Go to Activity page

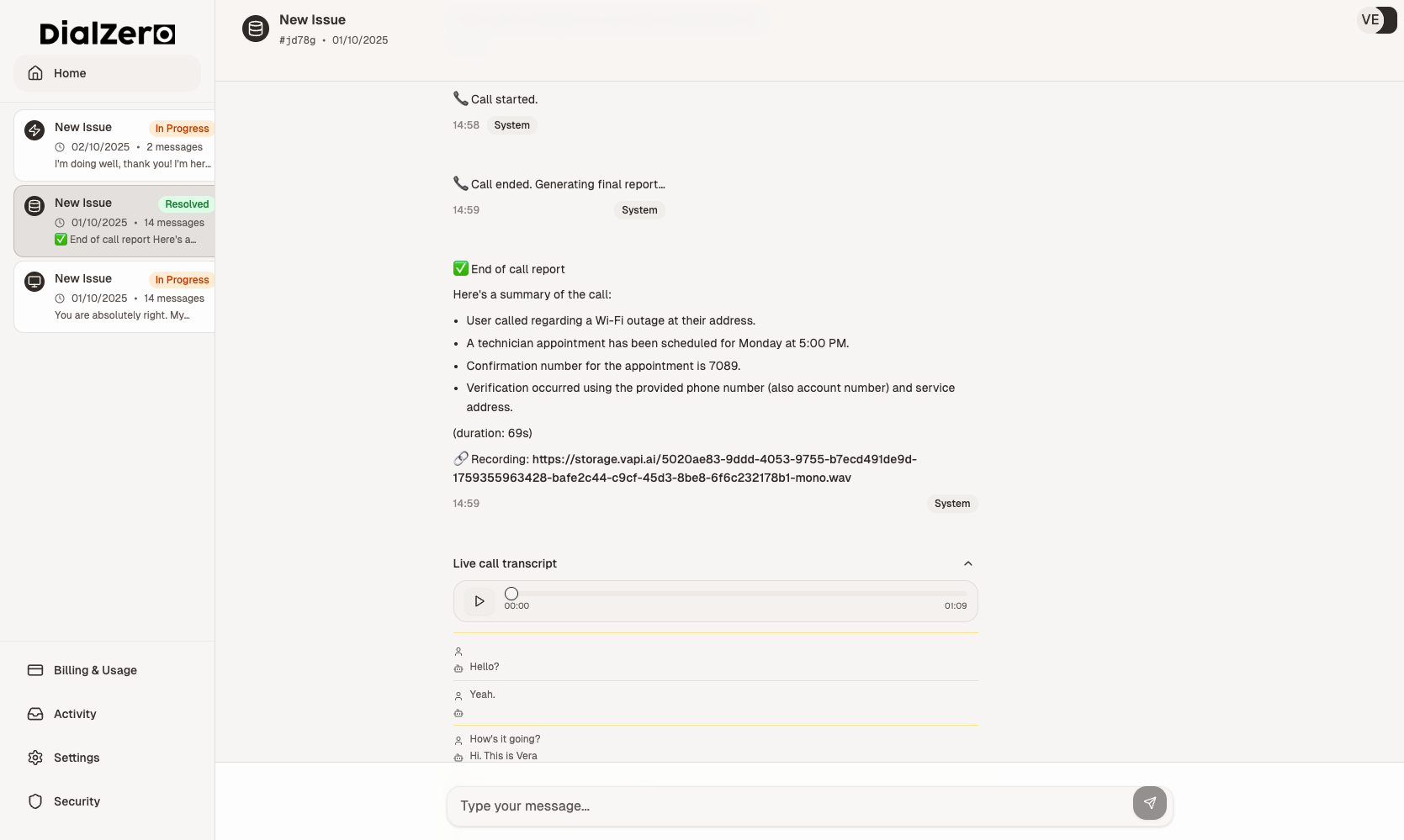coord(75,714)
